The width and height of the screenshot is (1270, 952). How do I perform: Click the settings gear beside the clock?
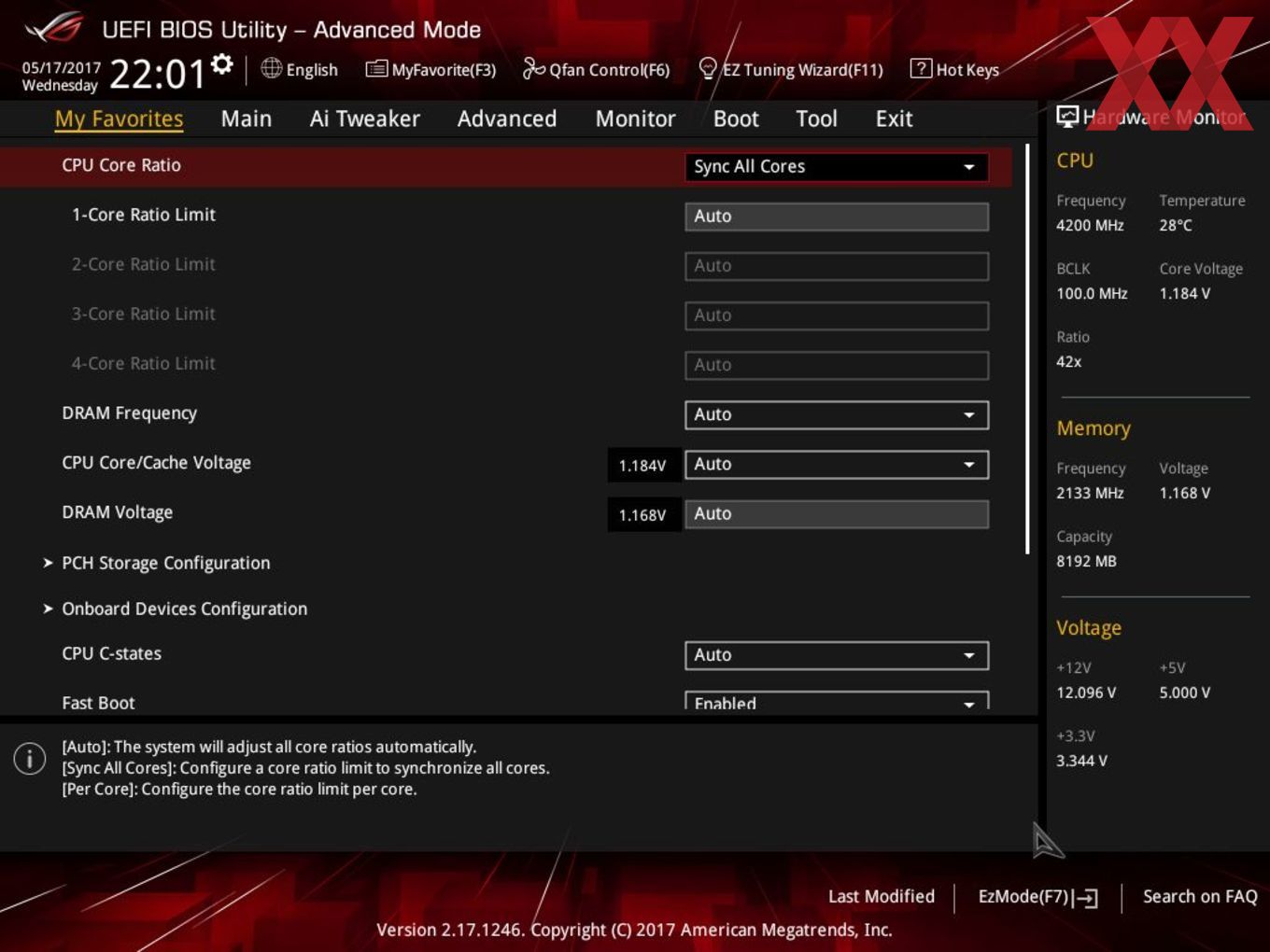pos(221,64)
